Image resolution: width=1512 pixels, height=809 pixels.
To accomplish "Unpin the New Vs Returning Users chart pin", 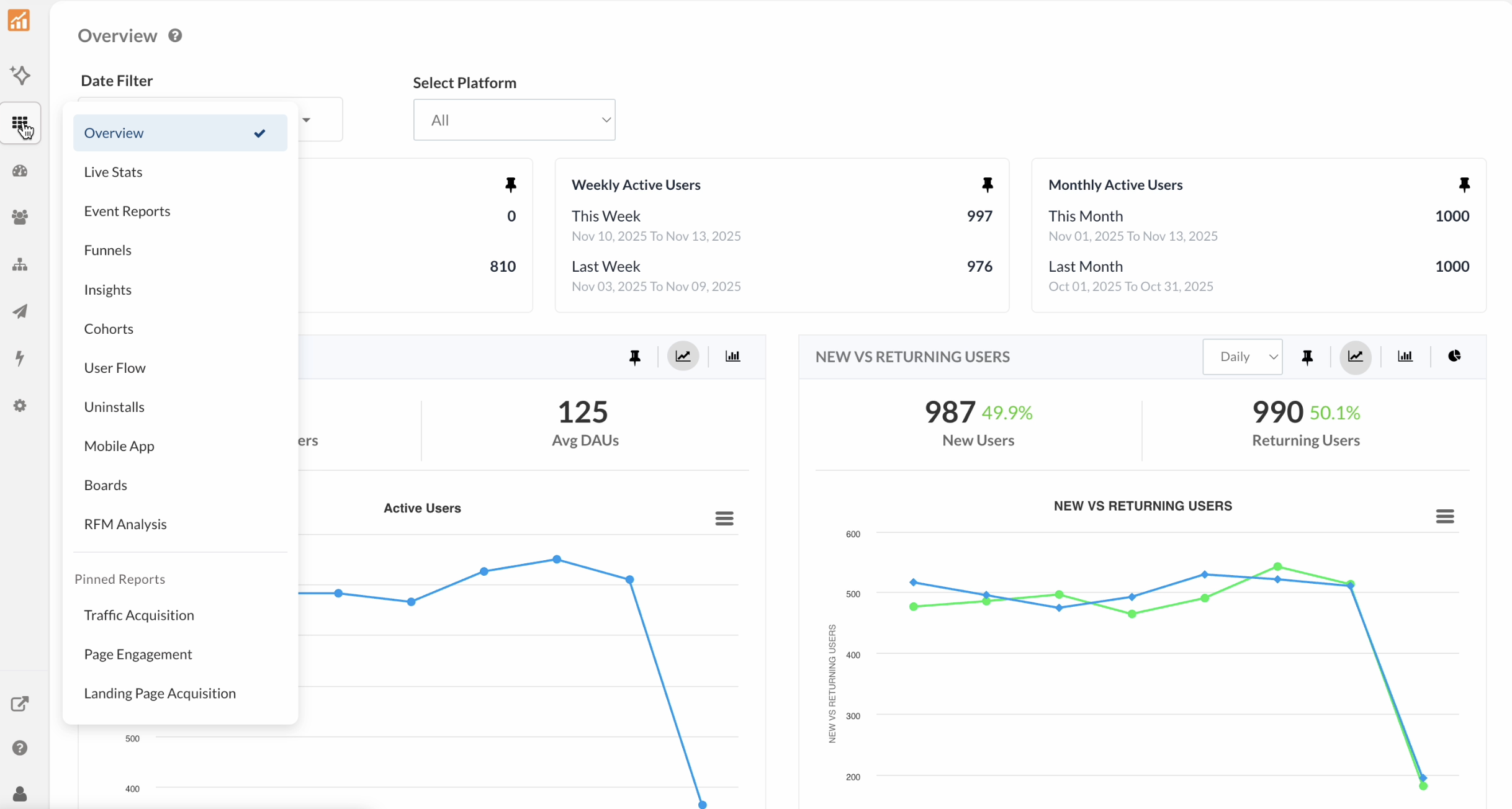I will [1308, 357].
